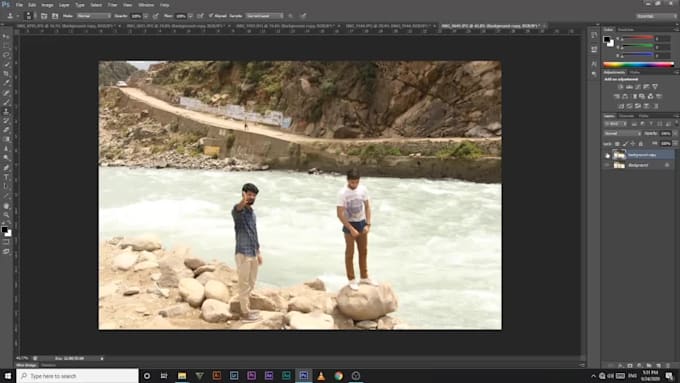Switch to the Channels tab

626,116
